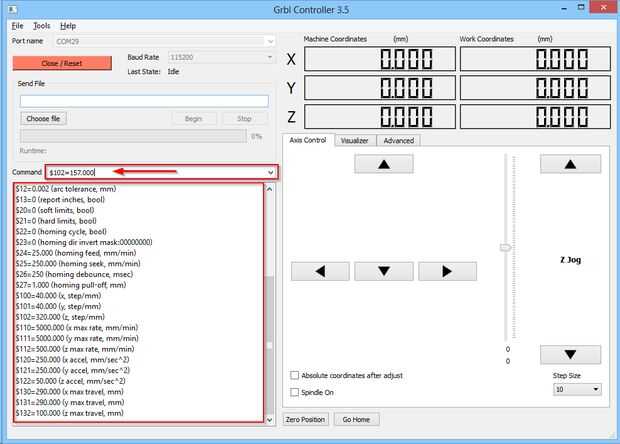This screenshot has width=620, height=444.
Task: Expand the Command history dropdown arrow
Action: [270, 172]
